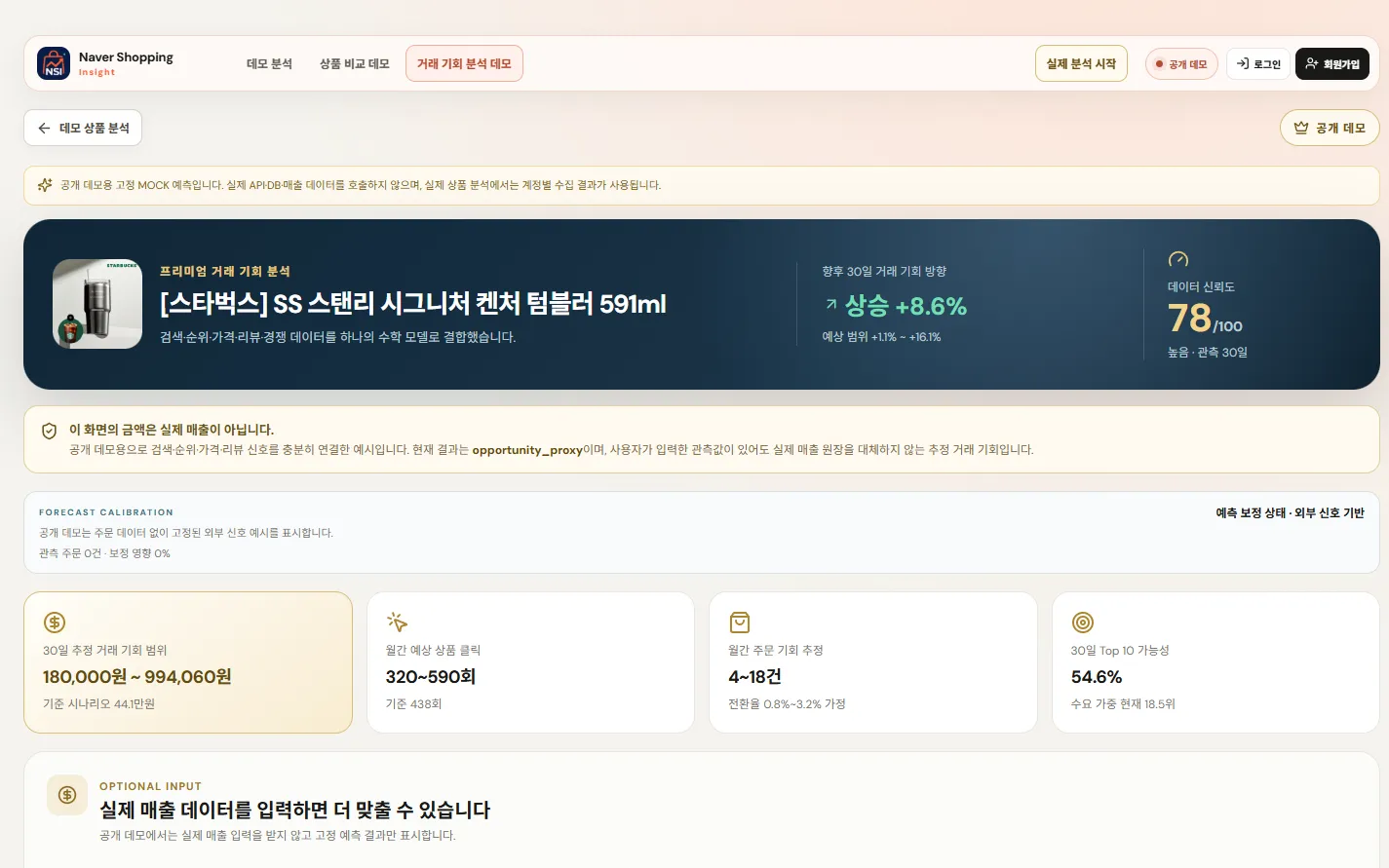This screenshot has width=1389, height=868.
Task: Click the Naver Shopping Insight NSI logo icon
Action: [x=54, y=63]
